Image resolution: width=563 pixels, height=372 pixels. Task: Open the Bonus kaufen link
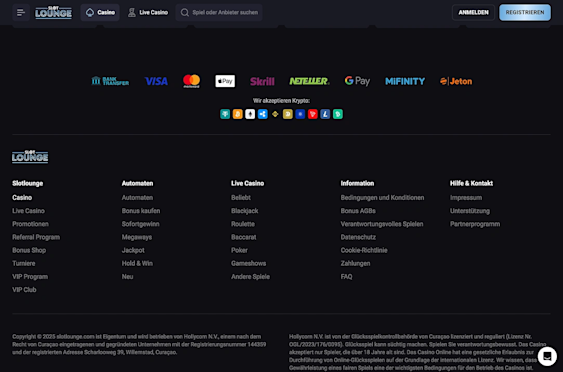pyautogui.click(x=141, y=211)
